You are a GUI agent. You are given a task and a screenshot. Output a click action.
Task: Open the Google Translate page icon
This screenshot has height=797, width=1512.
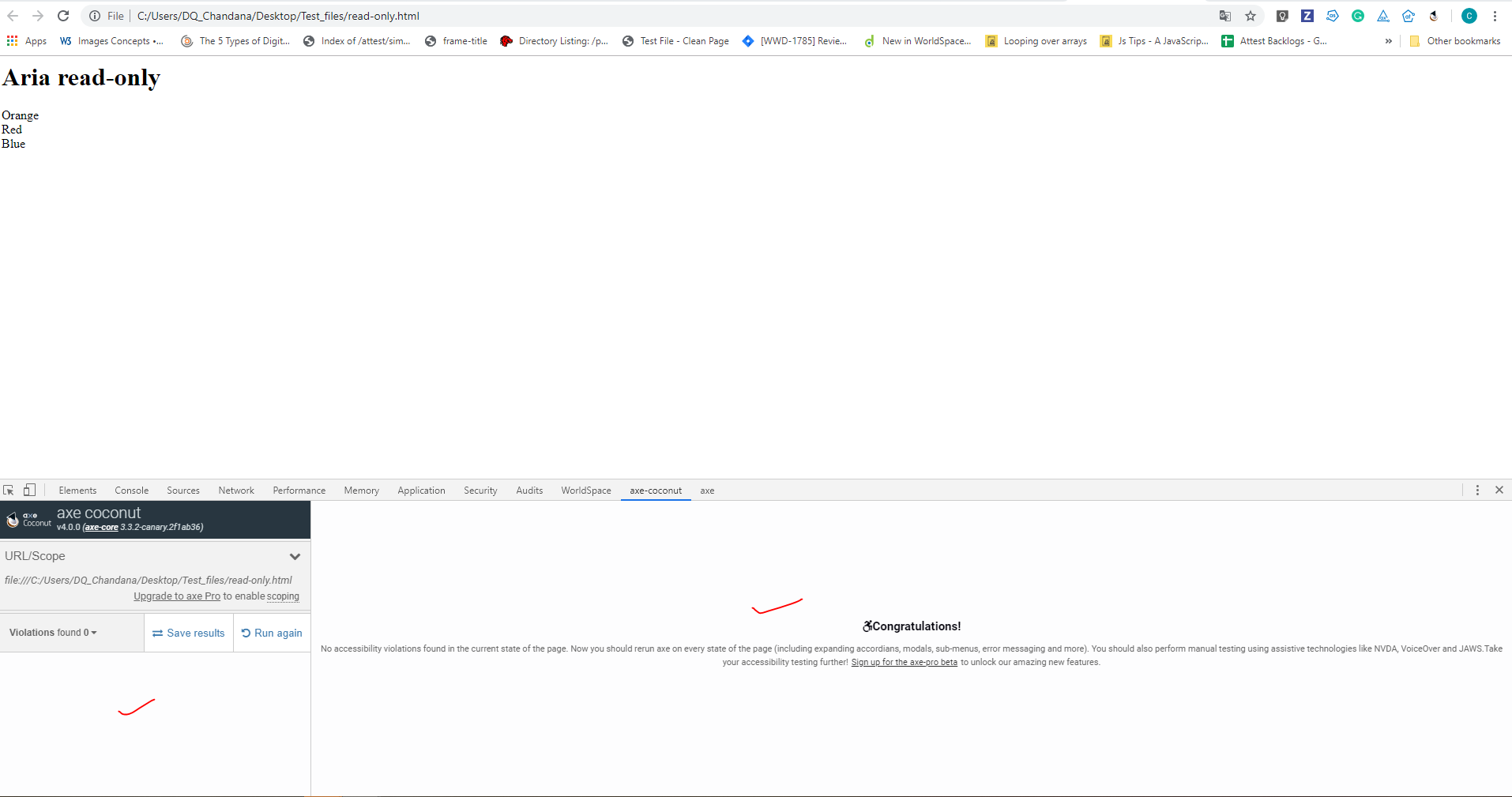(x=1224, y=16)
